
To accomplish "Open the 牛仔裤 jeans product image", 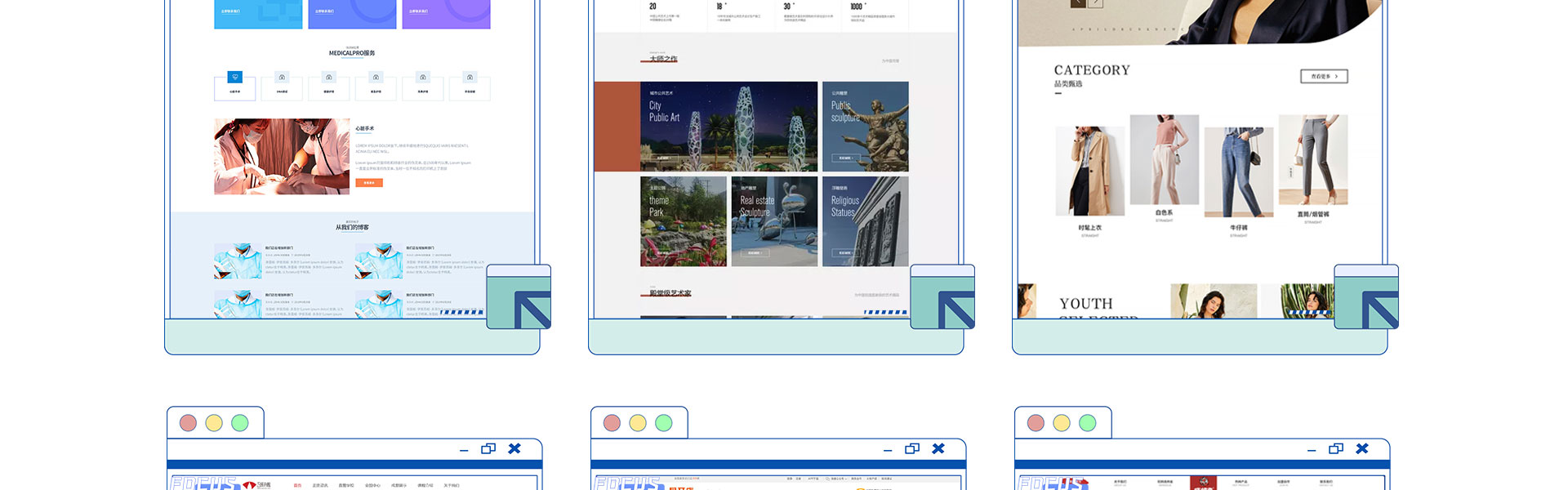I will point(1239,171).
